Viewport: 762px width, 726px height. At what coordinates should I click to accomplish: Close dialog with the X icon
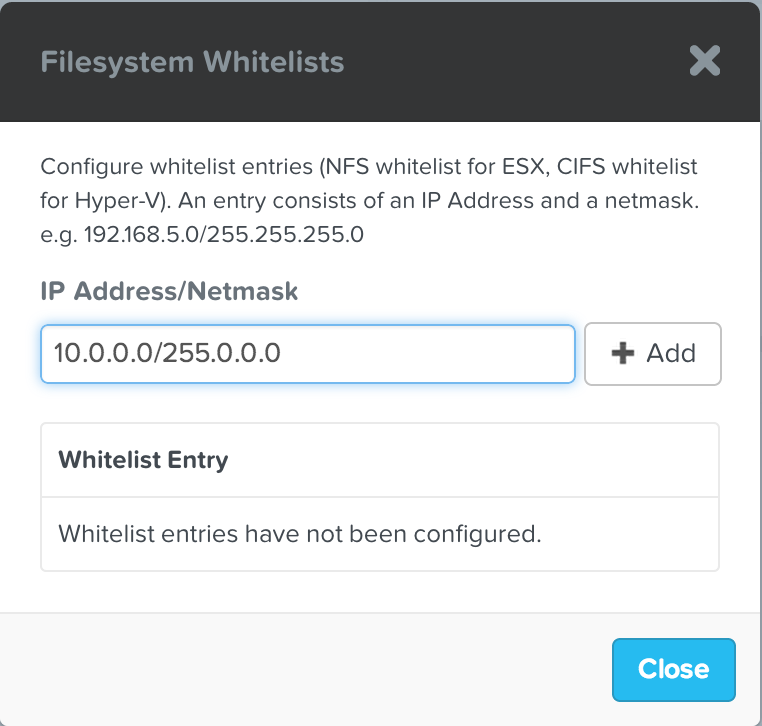705,62
